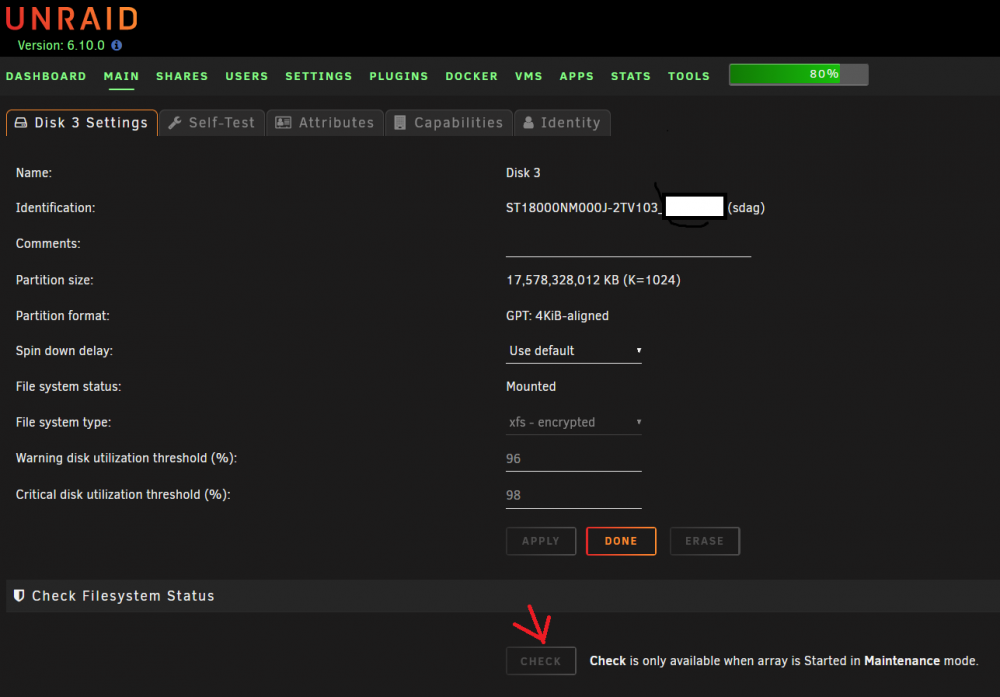Open the File system type dropdown
Viewport: 1000px width, 697px height.
(x=573, y=422)
